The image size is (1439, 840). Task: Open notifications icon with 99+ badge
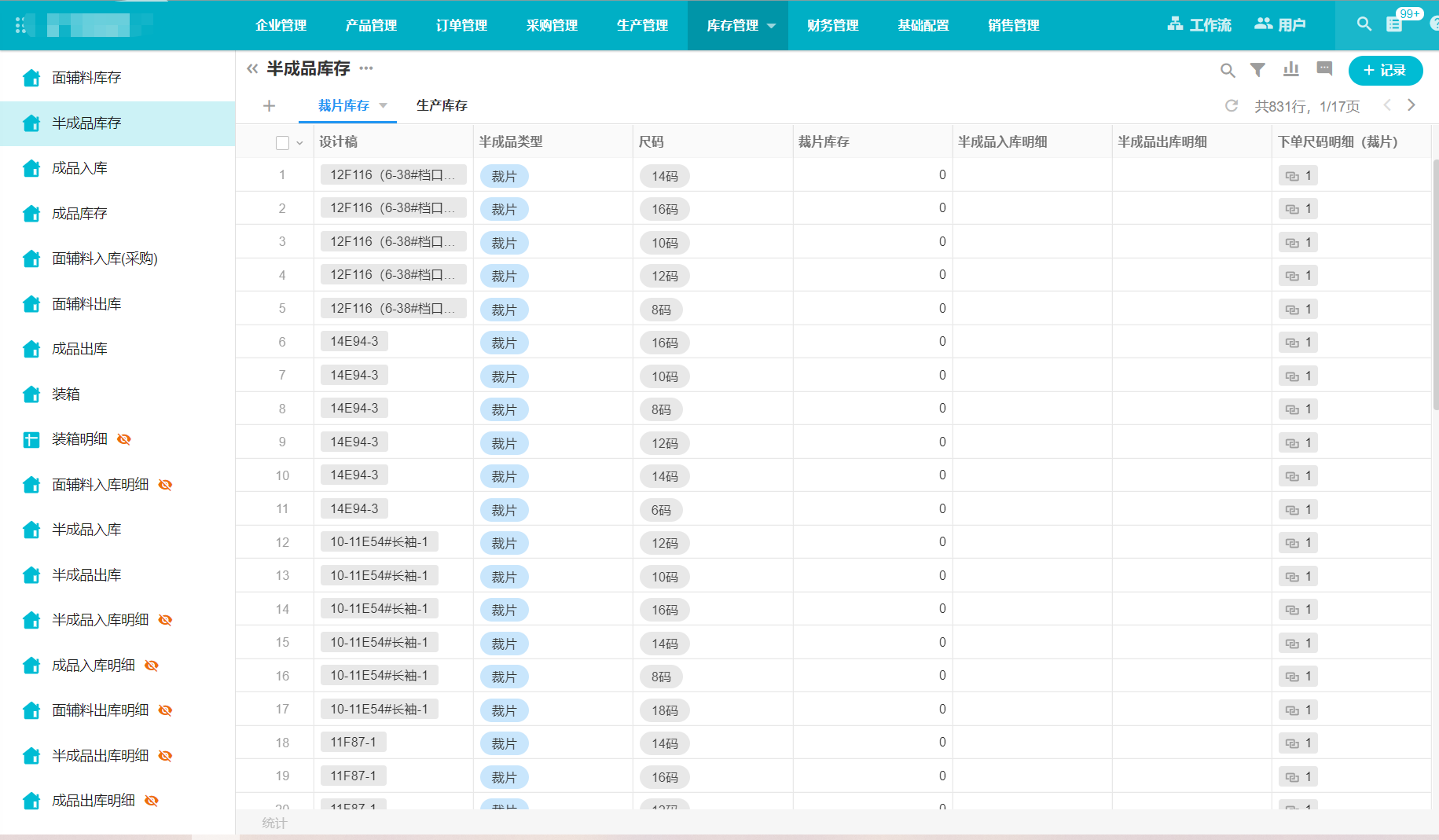(1395, 24)
